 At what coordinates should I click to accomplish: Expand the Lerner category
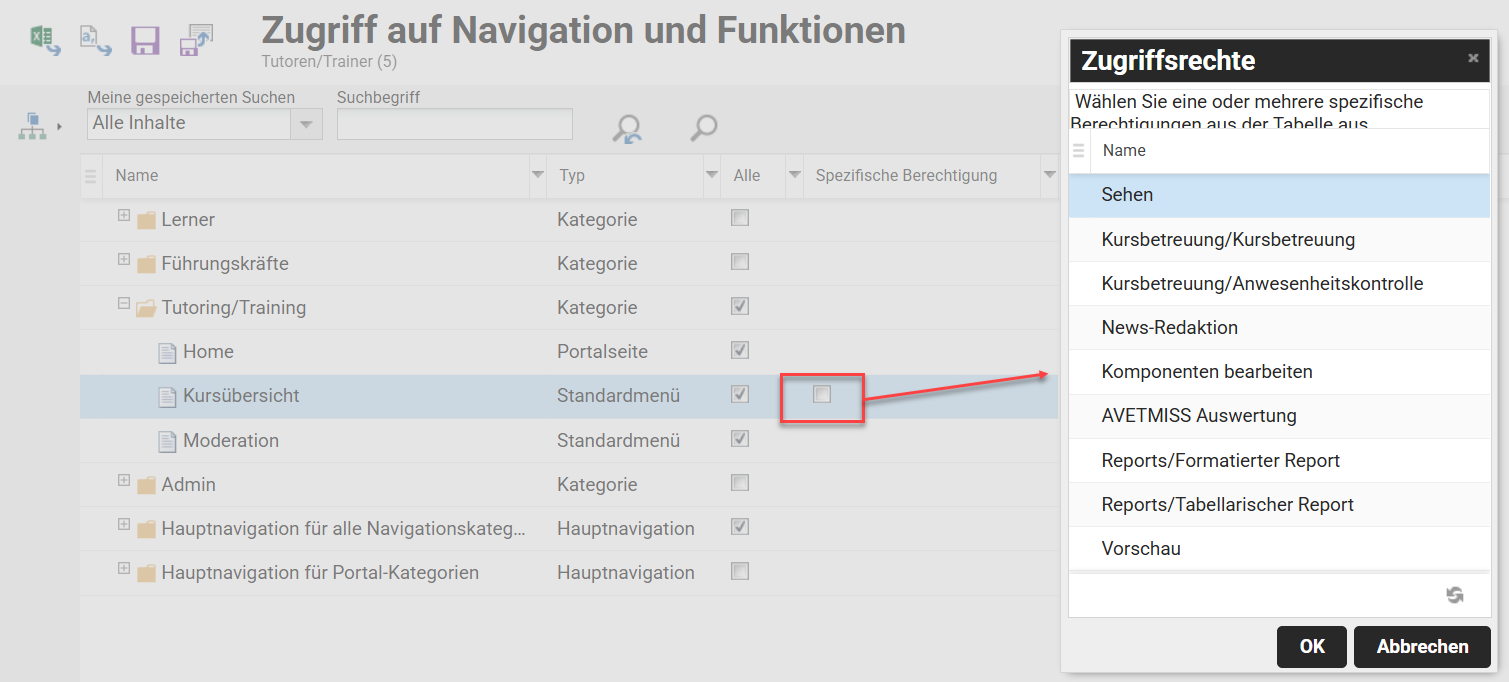pyautogui.click(x=124, y=215)
